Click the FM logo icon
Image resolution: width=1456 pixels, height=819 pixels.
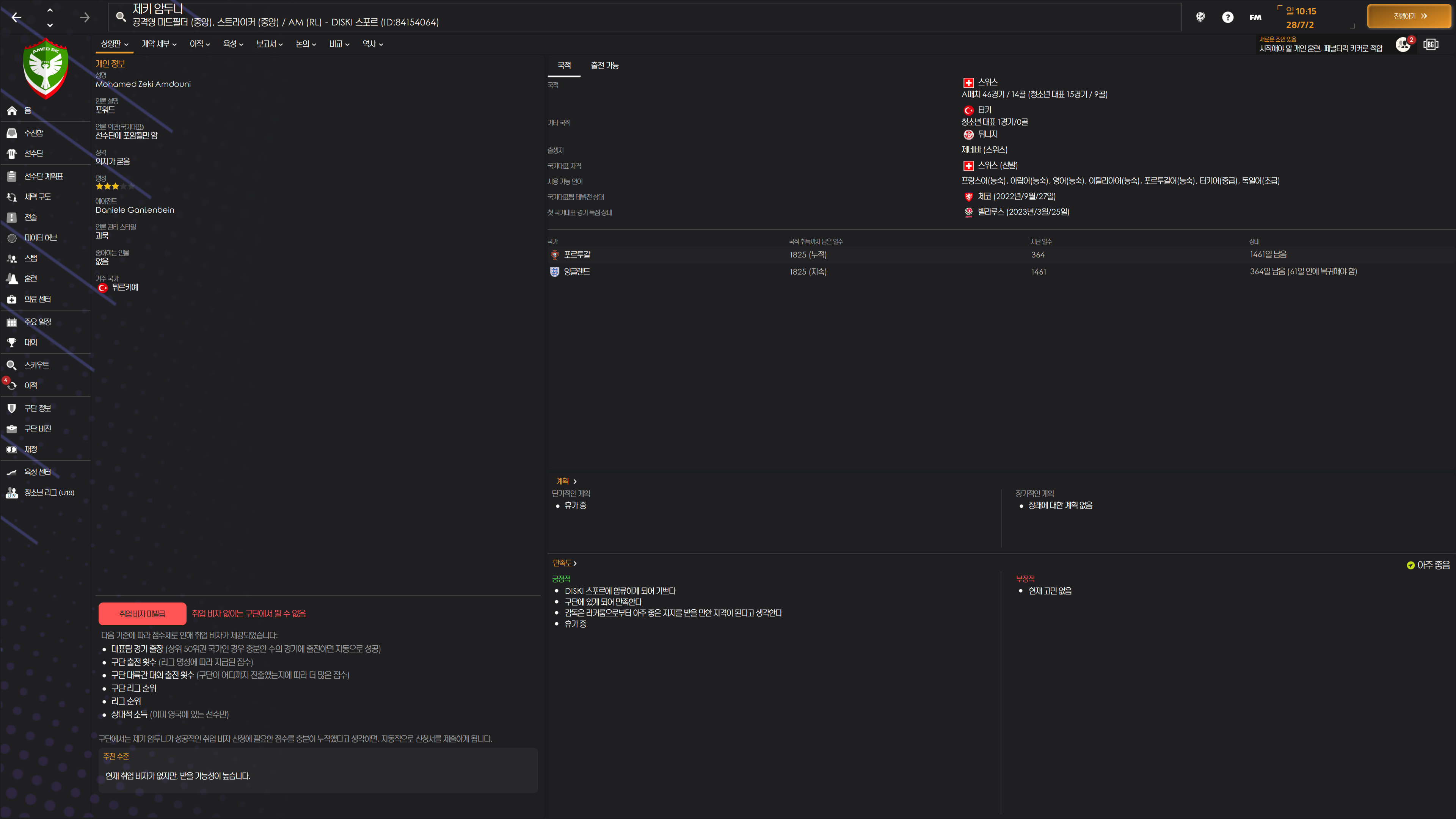(x=1255, y=17)
